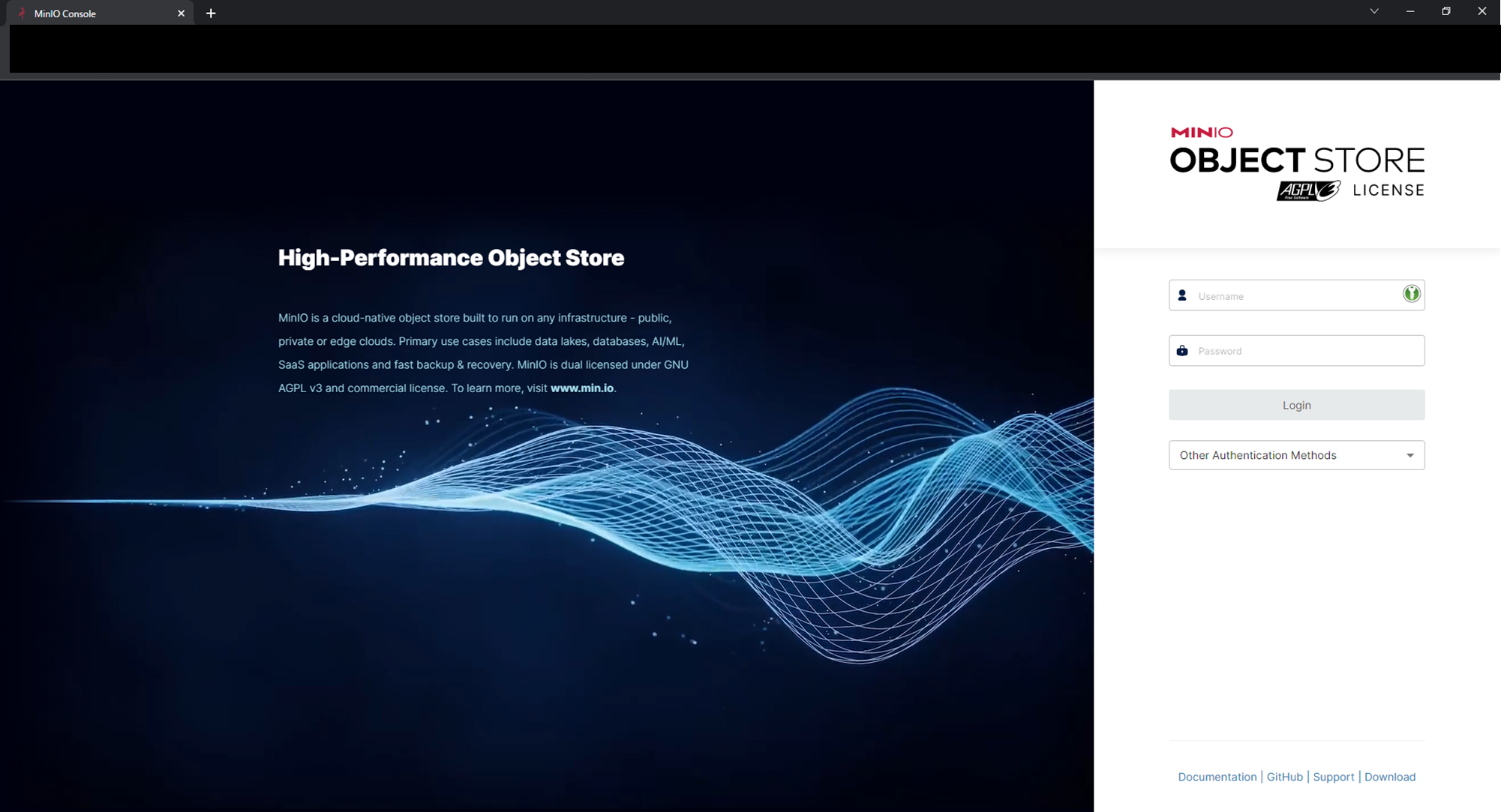The image size is (1501, 812).
Task: Open the GitHub link
Action: (x=1284, y=777)
